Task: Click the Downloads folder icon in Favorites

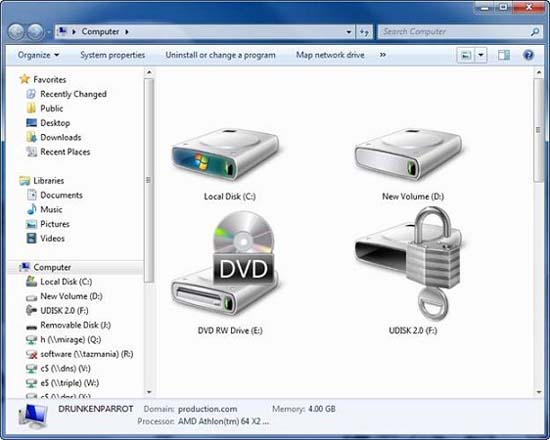Action: pyautogui.click(x=31, y=137)
